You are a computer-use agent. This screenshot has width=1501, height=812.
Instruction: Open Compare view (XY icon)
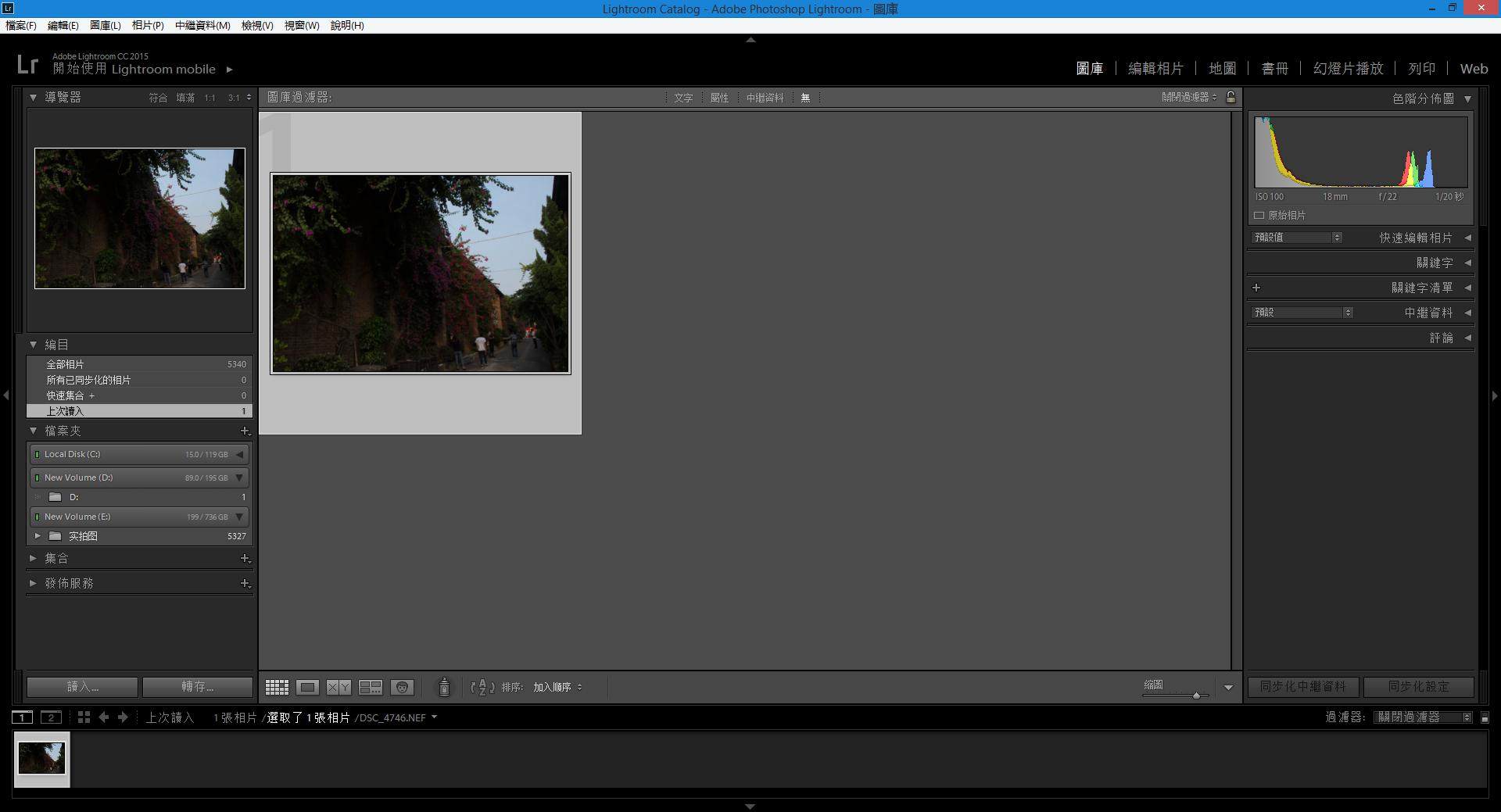coord(339,687)
